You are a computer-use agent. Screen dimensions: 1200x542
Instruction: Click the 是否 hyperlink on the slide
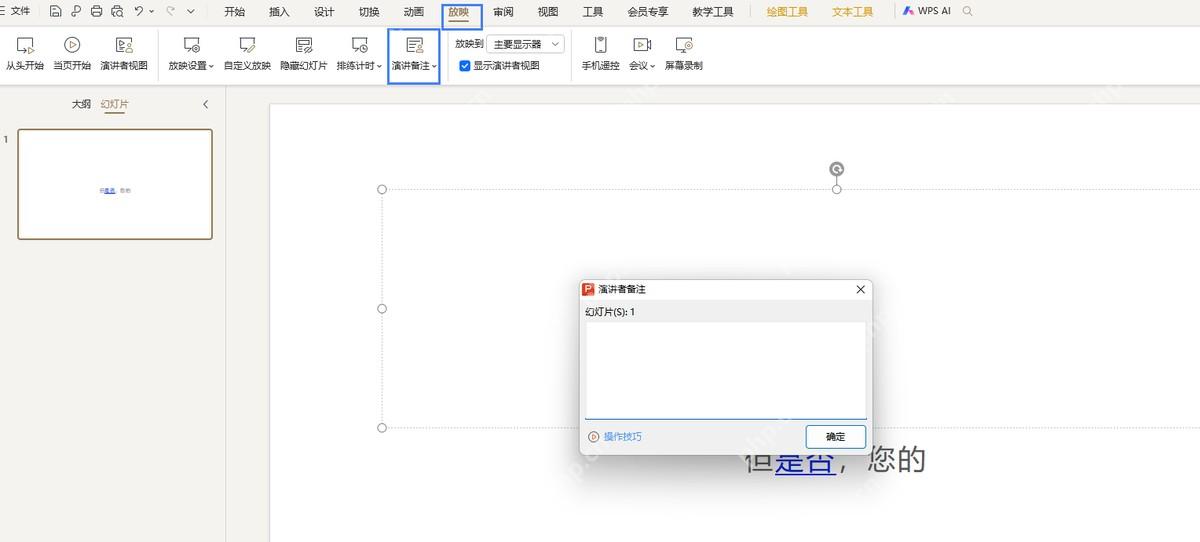point(804,460)
